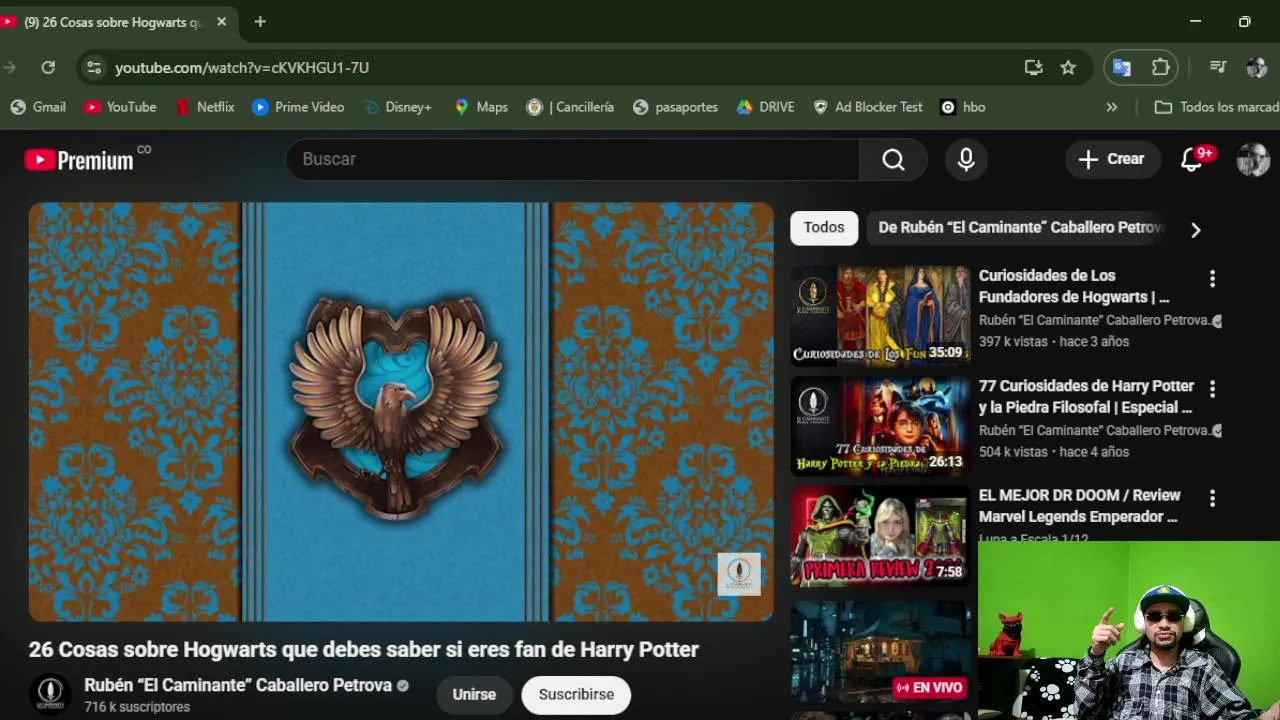Close the 26 Cosas sobre Hogwarts tab
This screenshot has height=720, width=1280.
pyautogui.click(x=222, y=22)
